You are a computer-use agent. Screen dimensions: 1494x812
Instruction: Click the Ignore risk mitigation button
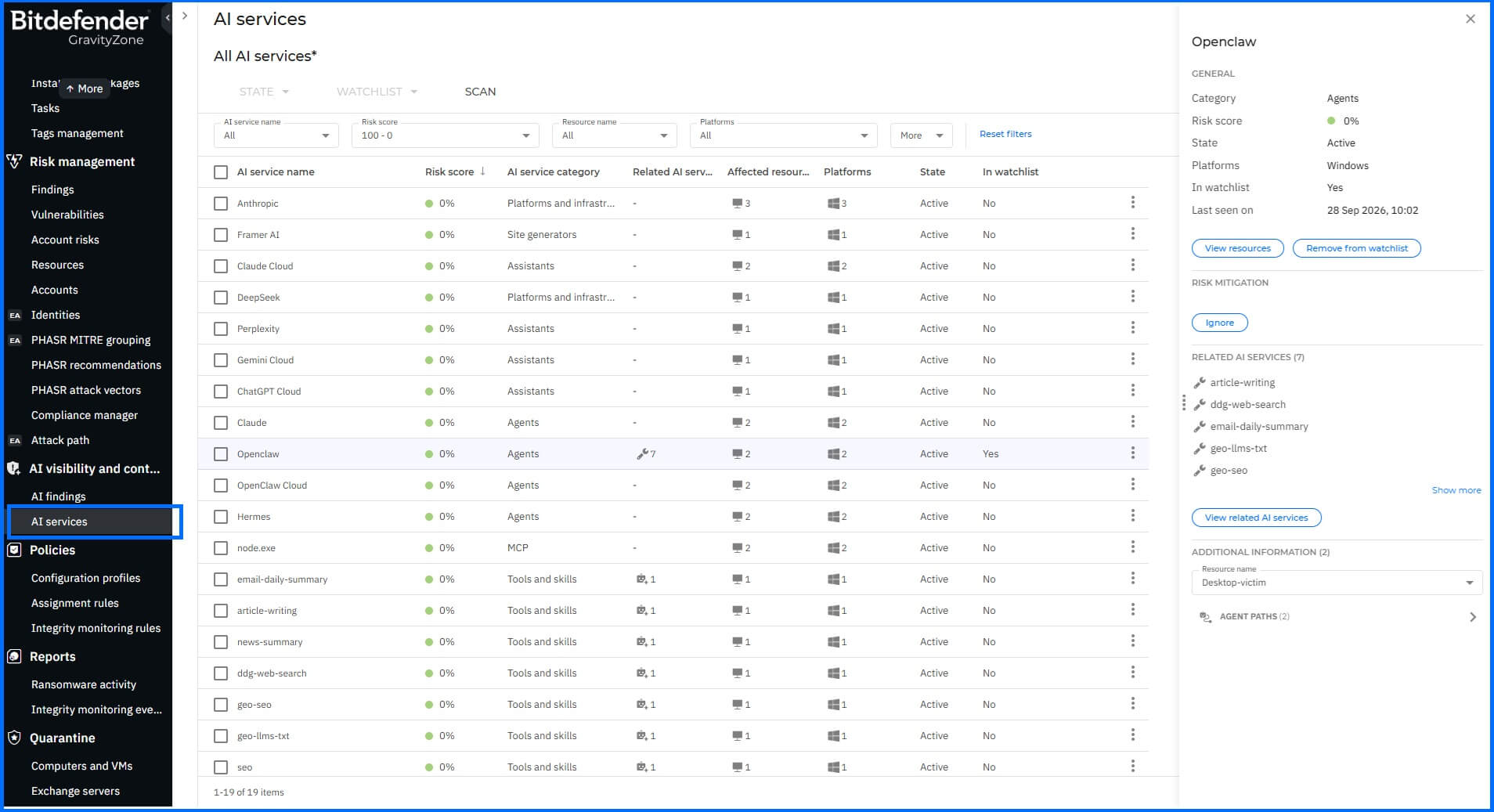(x=1220, y=323)
